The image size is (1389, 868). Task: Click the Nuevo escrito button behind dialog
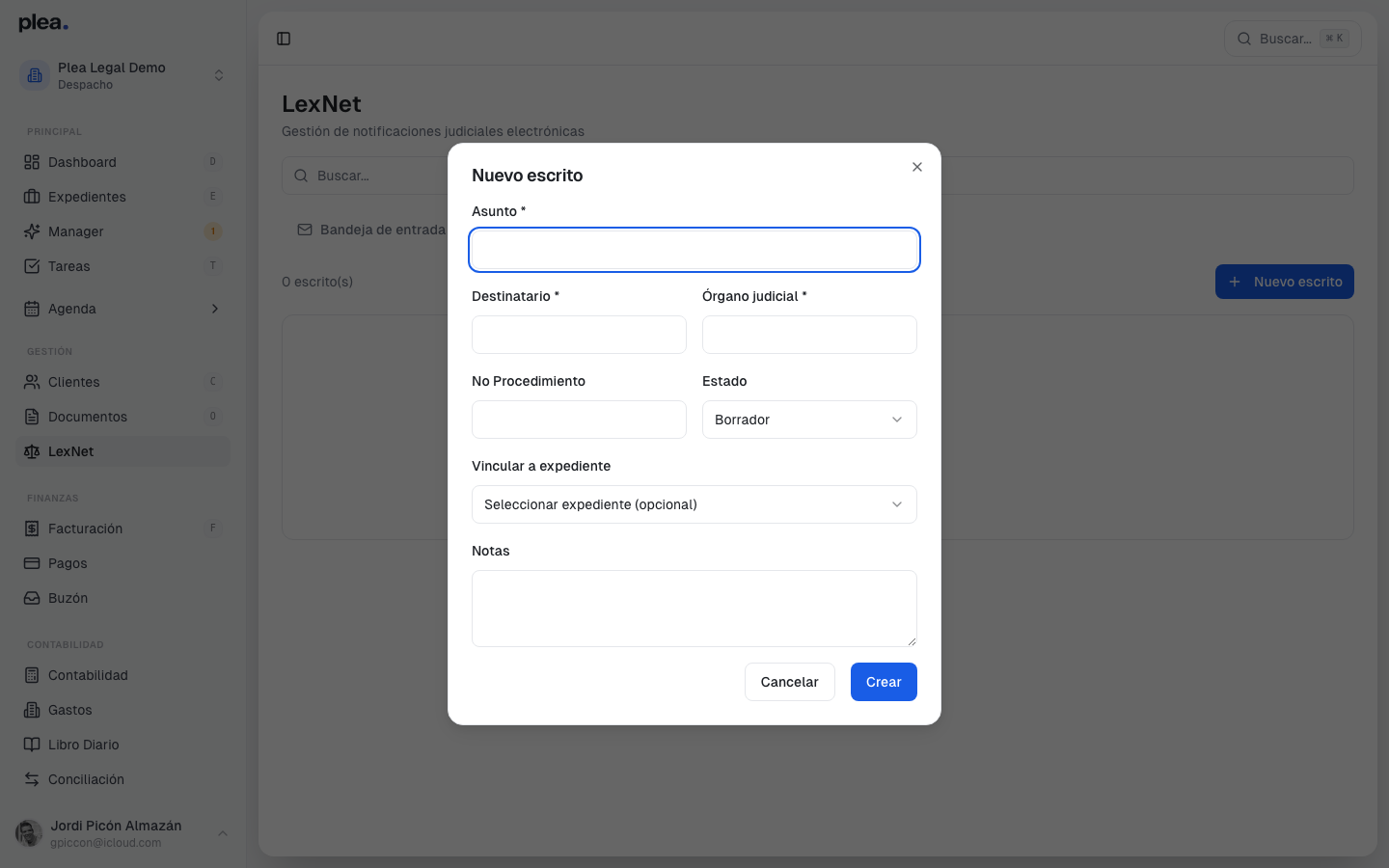(1285, 282)
